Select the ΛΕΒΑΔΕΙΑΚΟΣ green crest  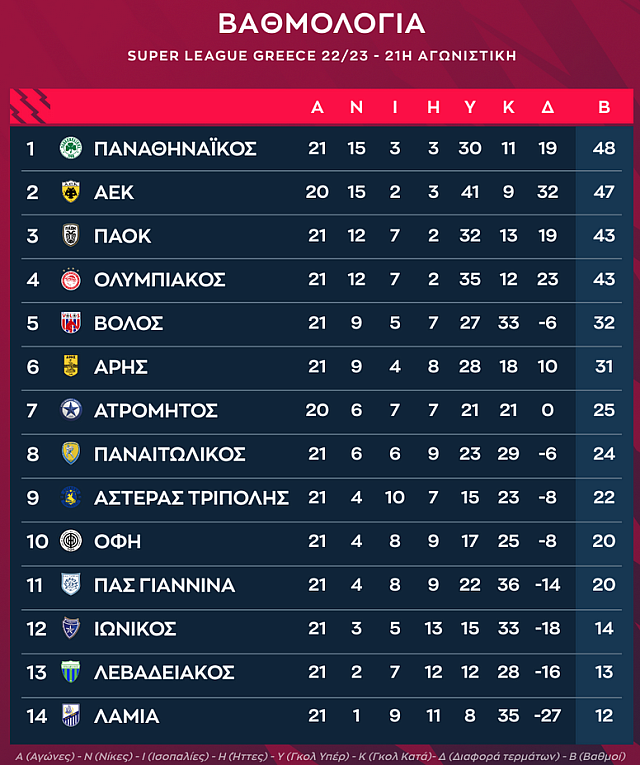(x=71, y=672)
